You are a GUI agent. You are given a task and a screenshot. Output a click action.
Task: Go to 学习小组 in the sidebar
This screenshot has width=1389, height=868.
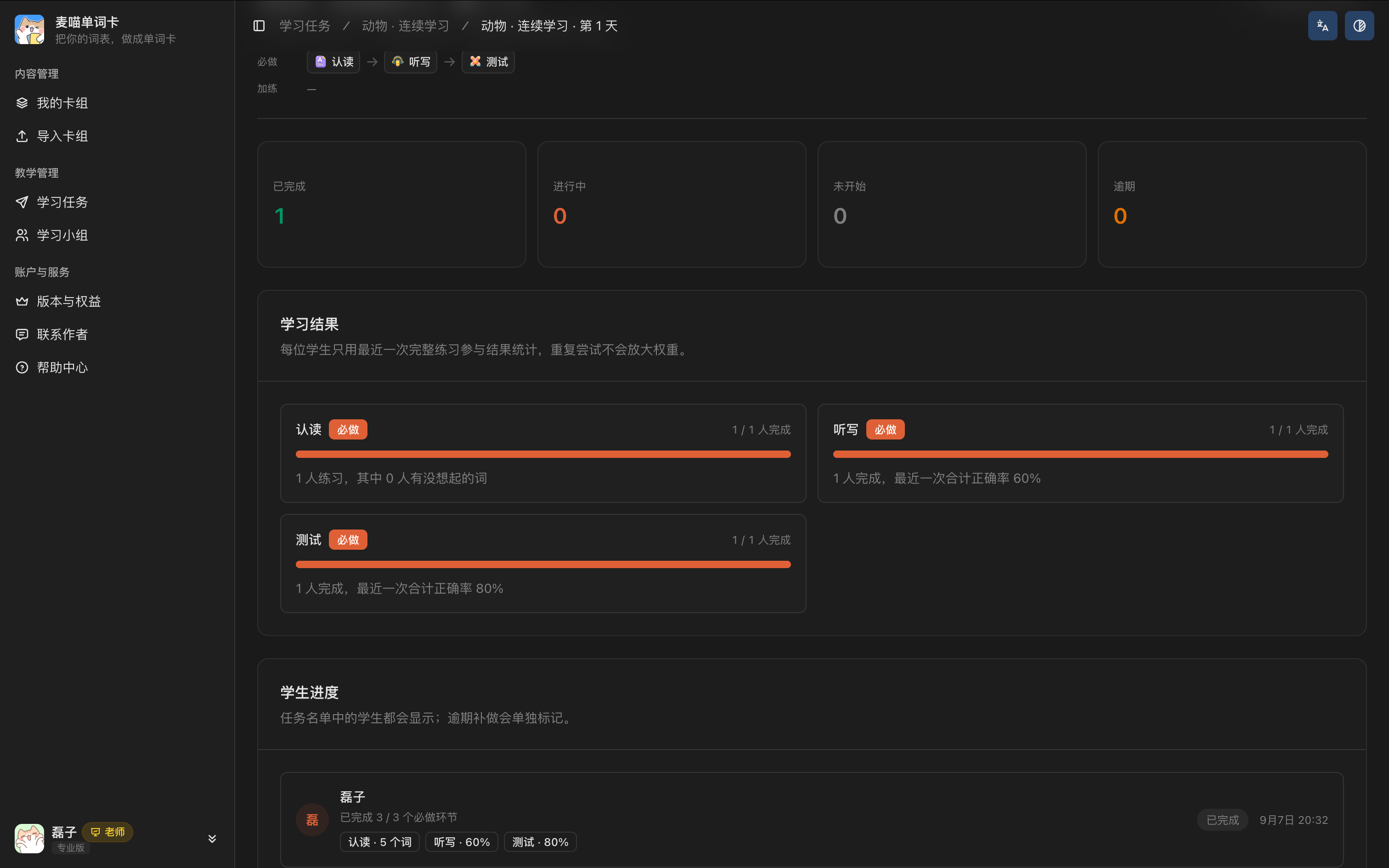117,235
